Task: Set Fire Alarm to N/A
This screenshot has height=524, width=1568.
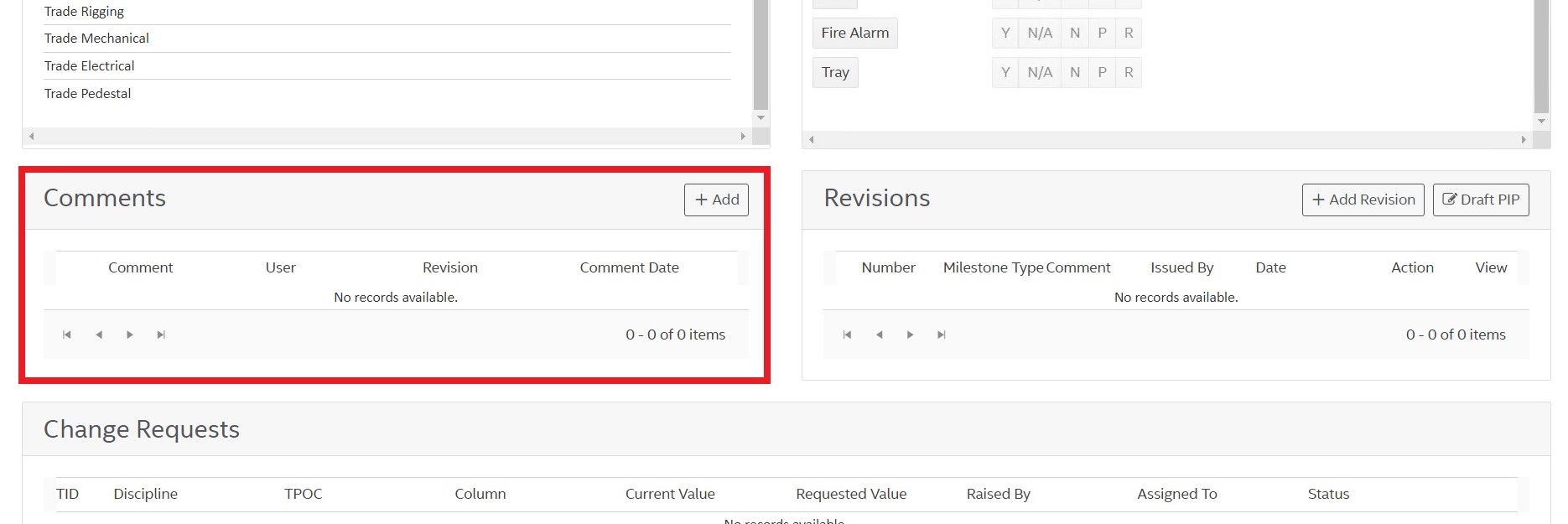Action: point(1040,33)
